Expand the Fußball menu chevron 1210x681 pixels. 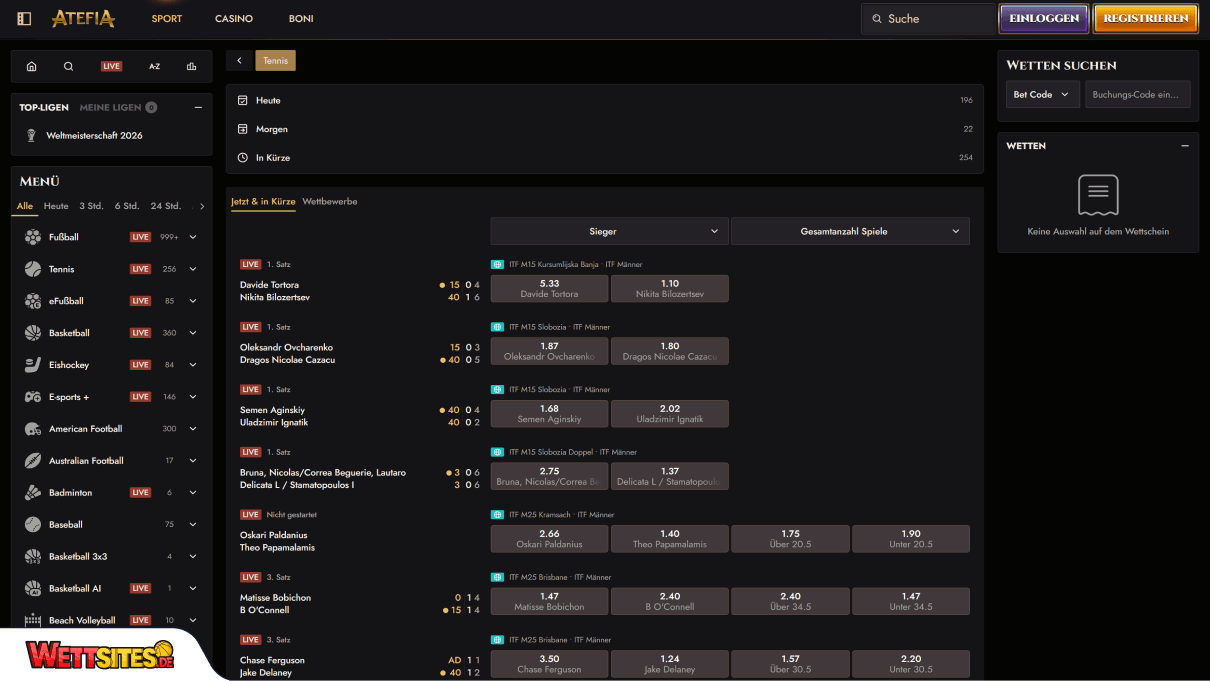pyautogui.click(x=193, y=237)
